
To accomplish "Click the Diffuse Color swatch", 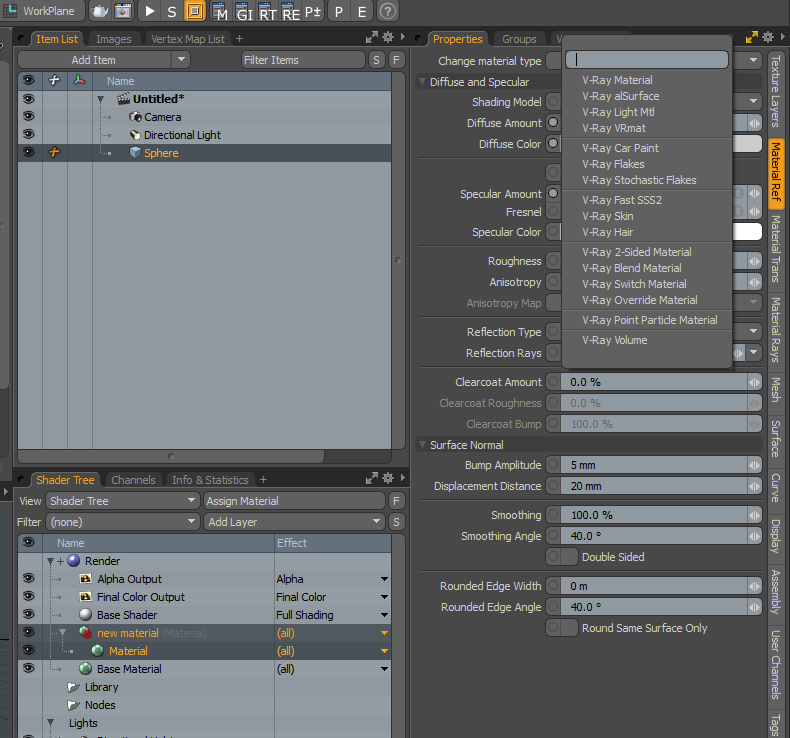I will click(x=747, y=144).
